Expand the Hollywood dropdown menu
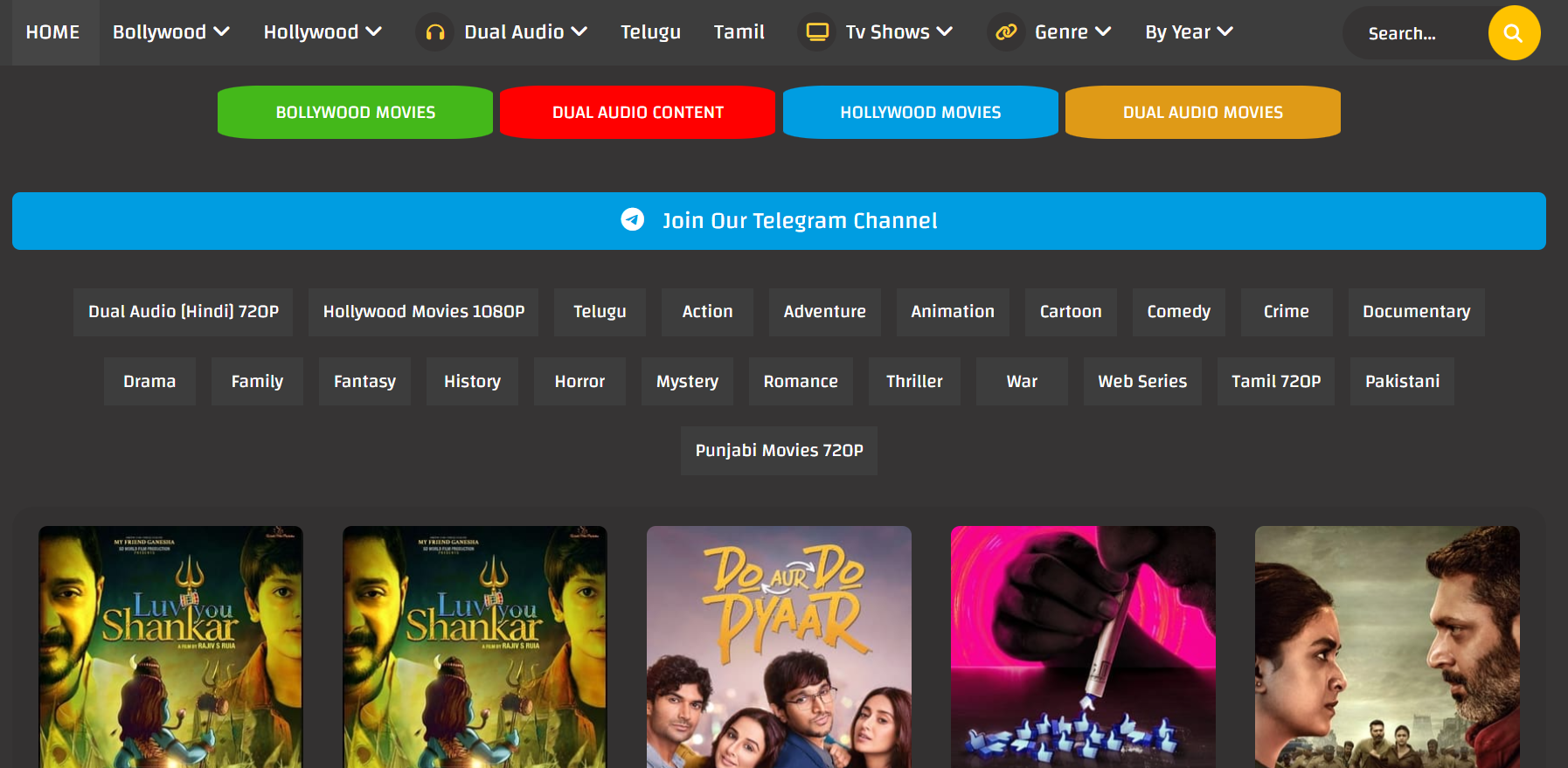The image size is (1568, 768). 323,32
